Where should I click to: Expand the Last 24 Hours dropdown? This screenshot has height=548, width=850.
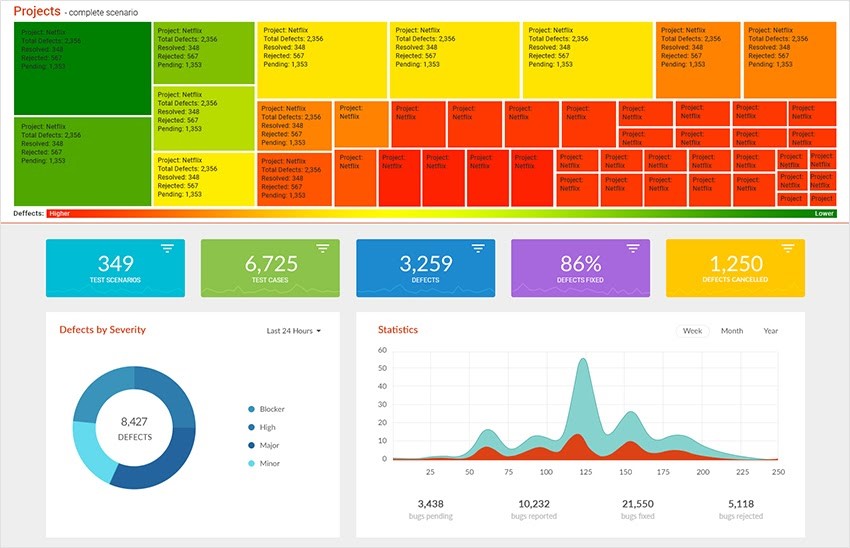pyautogui.click(x=293, y=331)
